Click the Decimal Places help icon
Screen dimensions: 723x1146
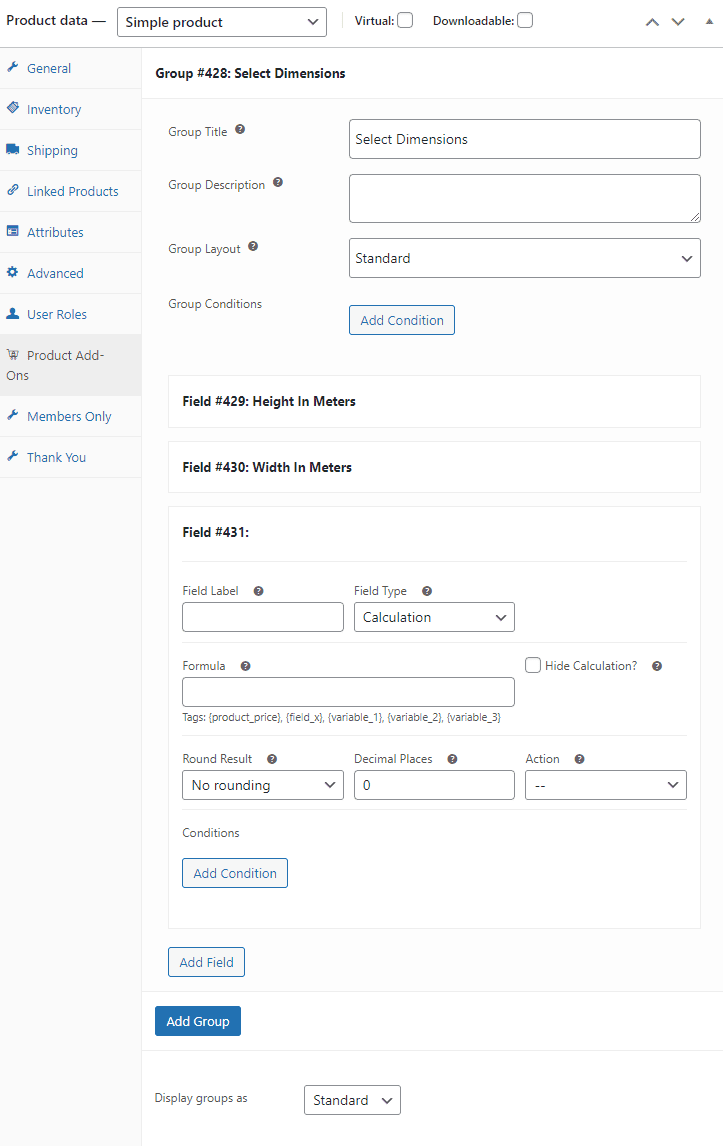point(453,759)
